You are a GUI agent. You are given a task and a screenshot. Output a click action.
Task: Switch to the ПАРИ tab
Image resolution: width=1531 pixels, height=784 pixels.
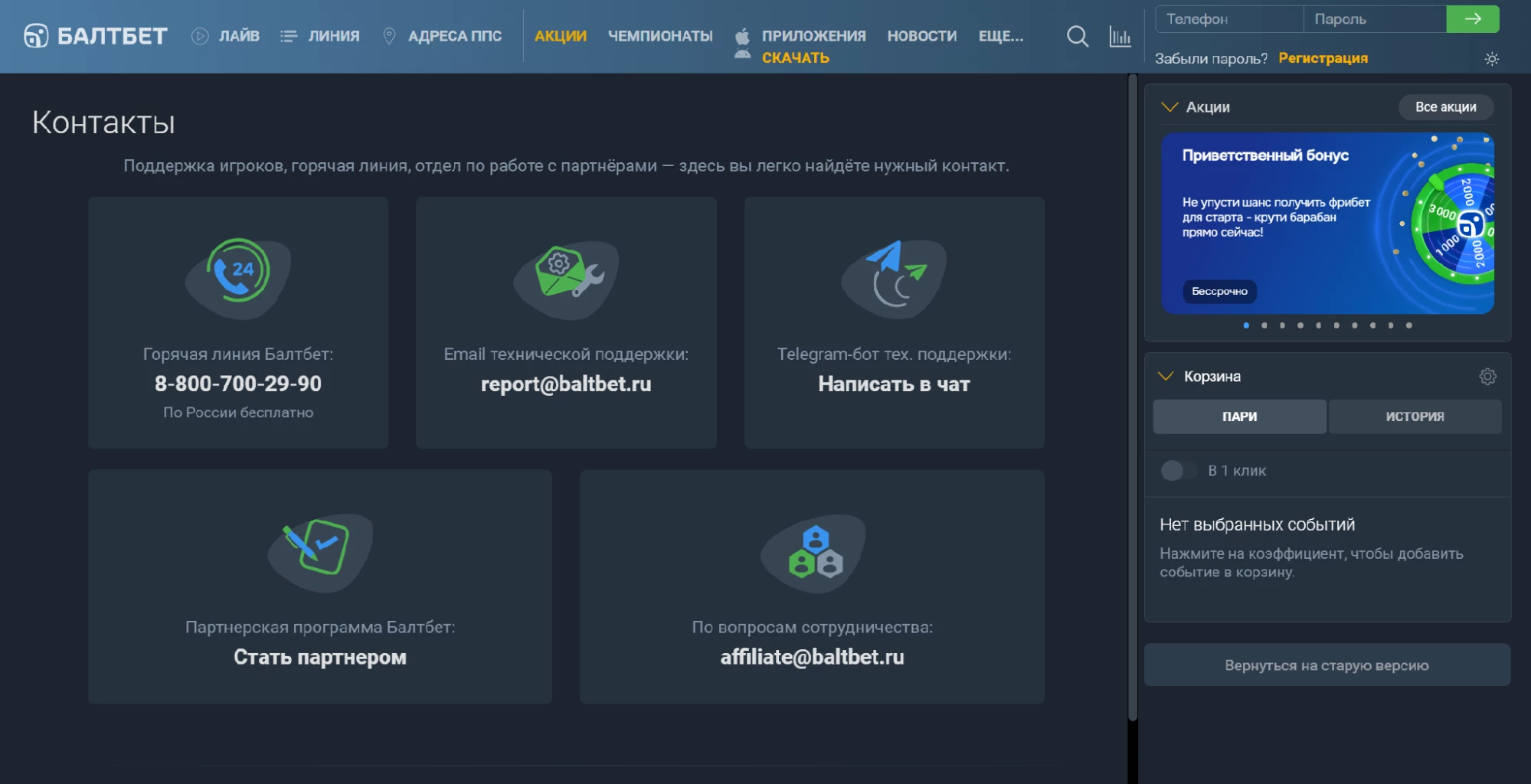1239,416
